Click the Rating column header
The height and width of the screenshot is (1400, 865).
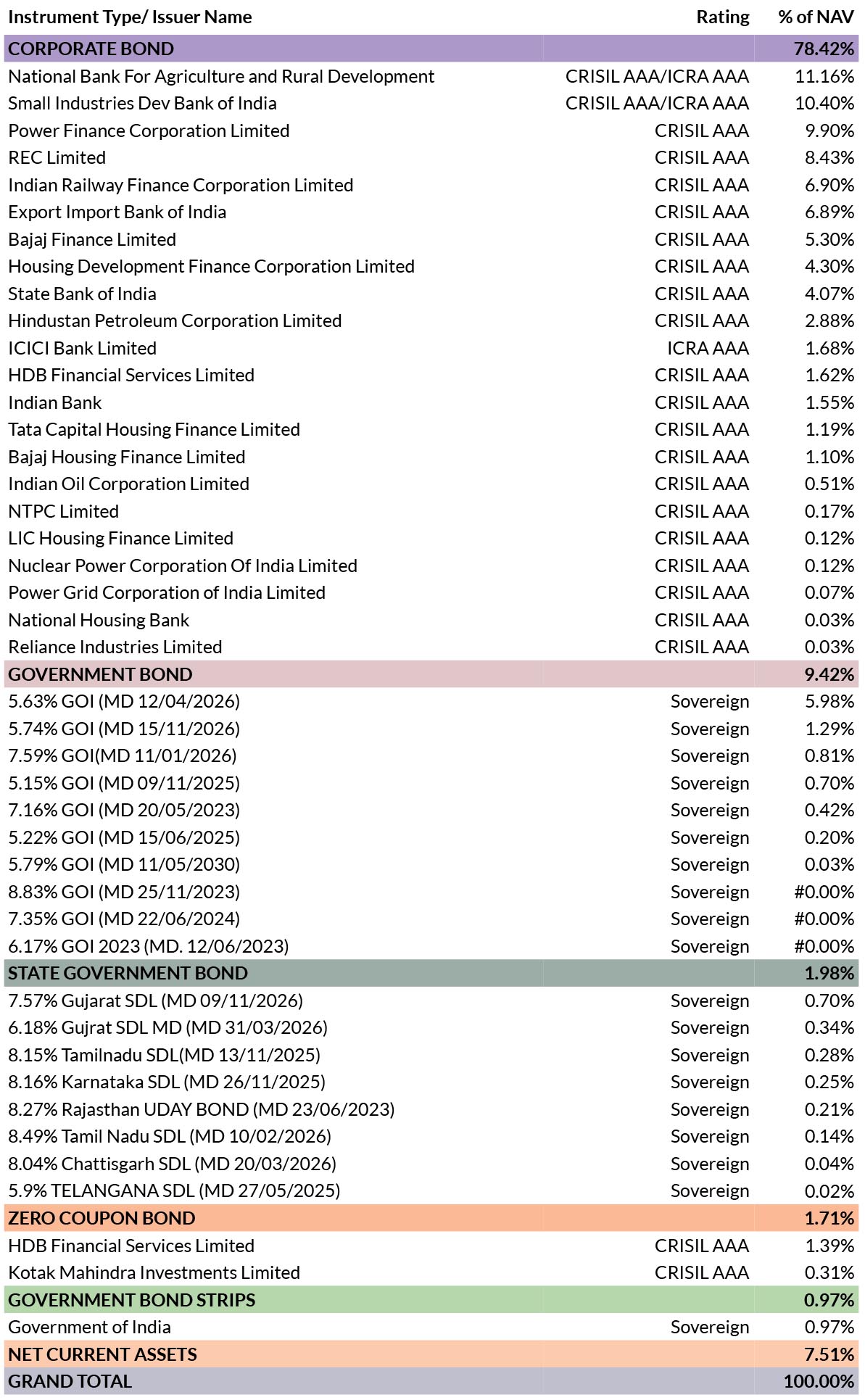(723, 17)
